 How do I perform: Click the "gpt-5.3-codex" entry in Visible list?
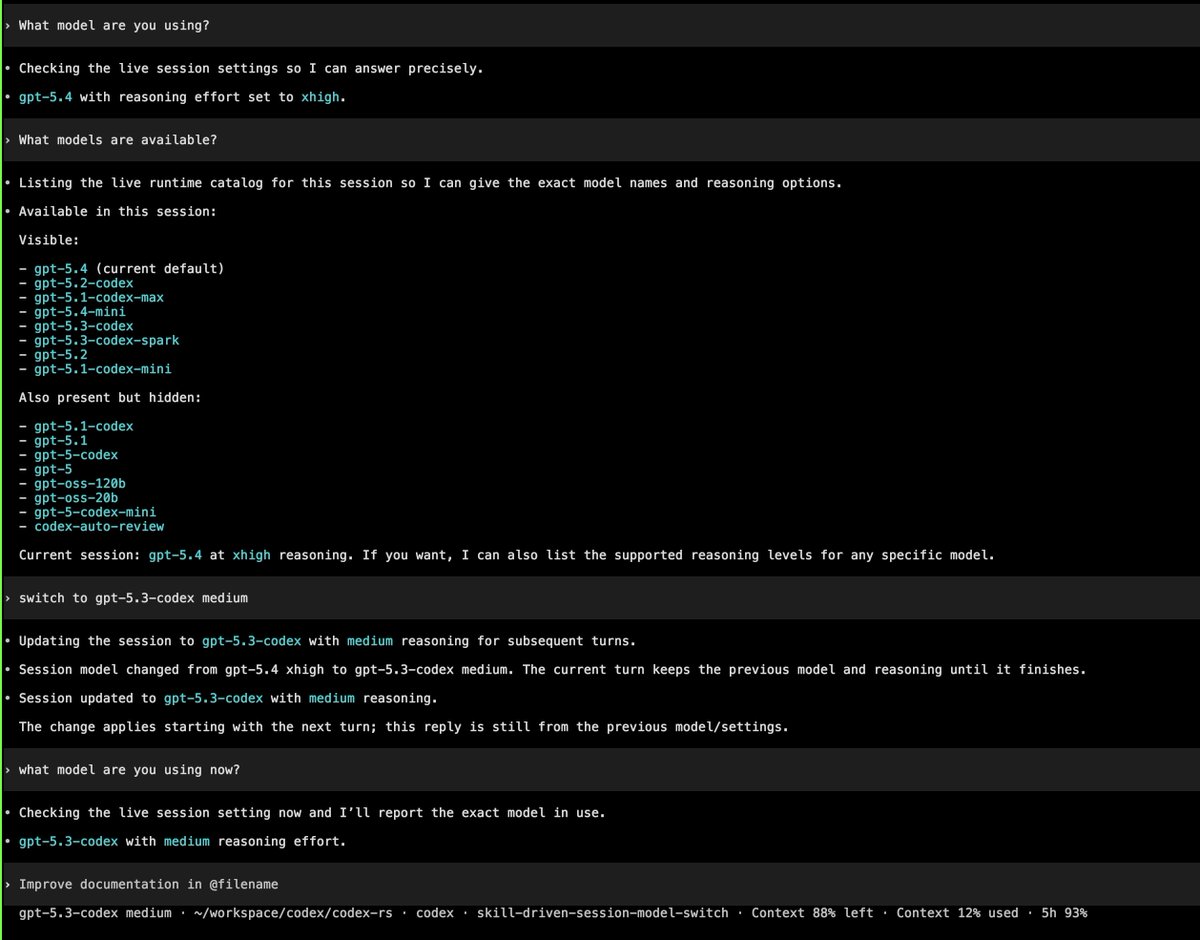(83, 326)
